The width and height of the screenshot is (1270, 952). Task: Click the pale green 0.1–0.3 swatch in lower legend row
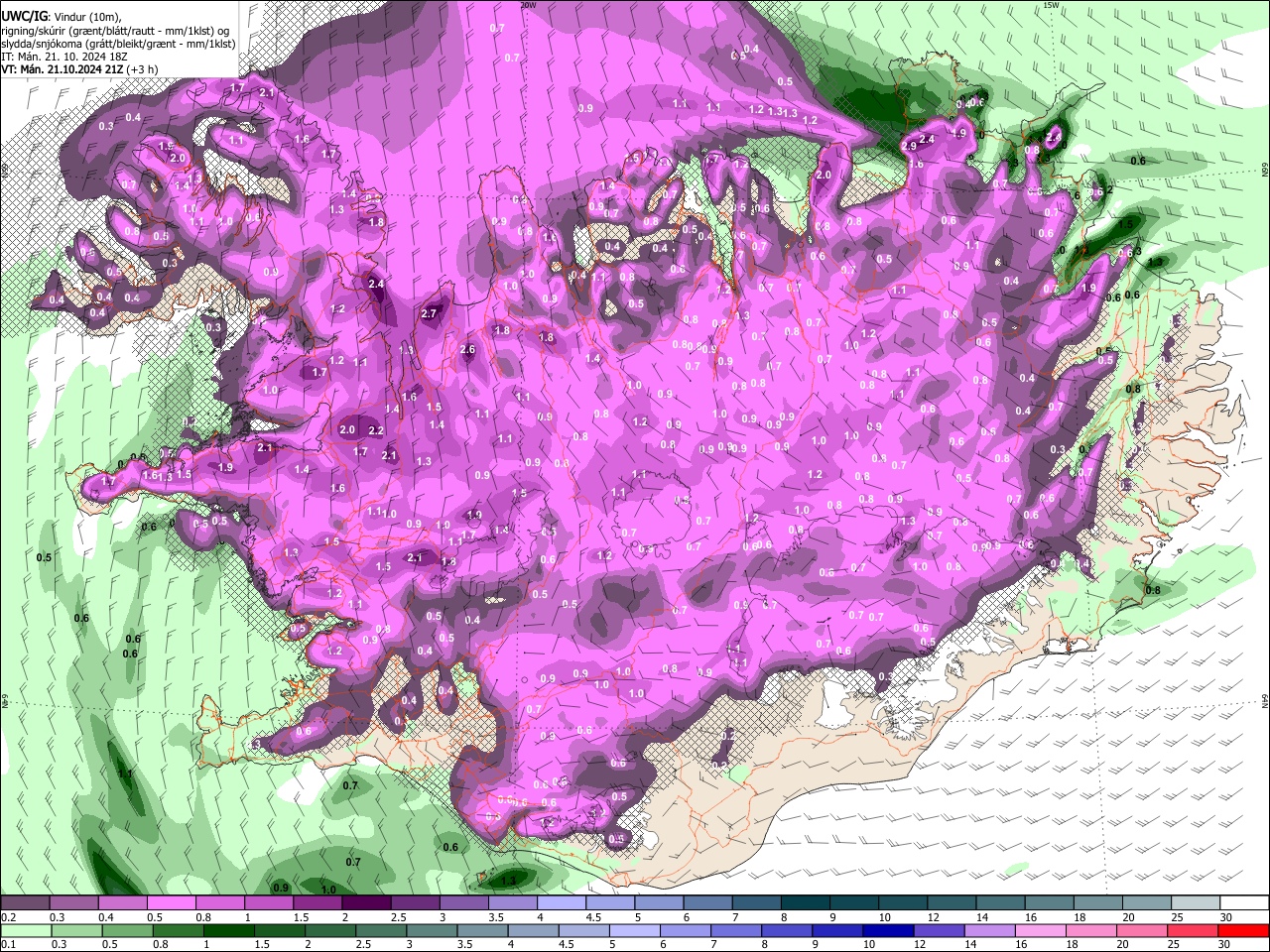(x=25, y=930)
